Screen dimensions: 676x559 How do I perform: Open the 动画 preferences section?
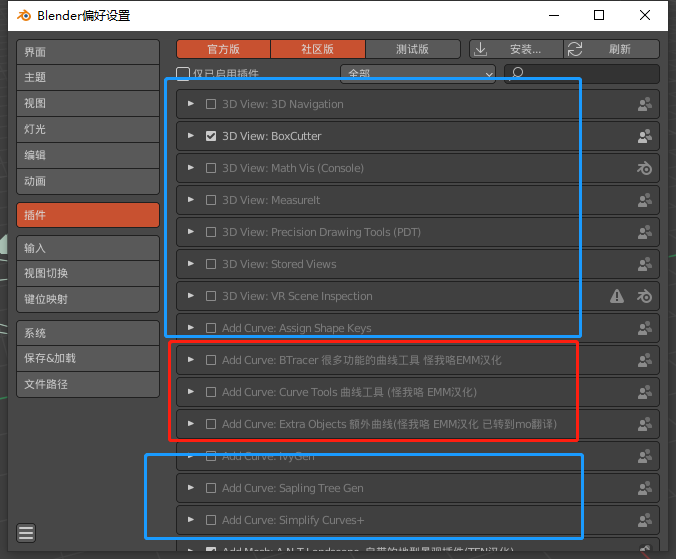click(88, 181)
